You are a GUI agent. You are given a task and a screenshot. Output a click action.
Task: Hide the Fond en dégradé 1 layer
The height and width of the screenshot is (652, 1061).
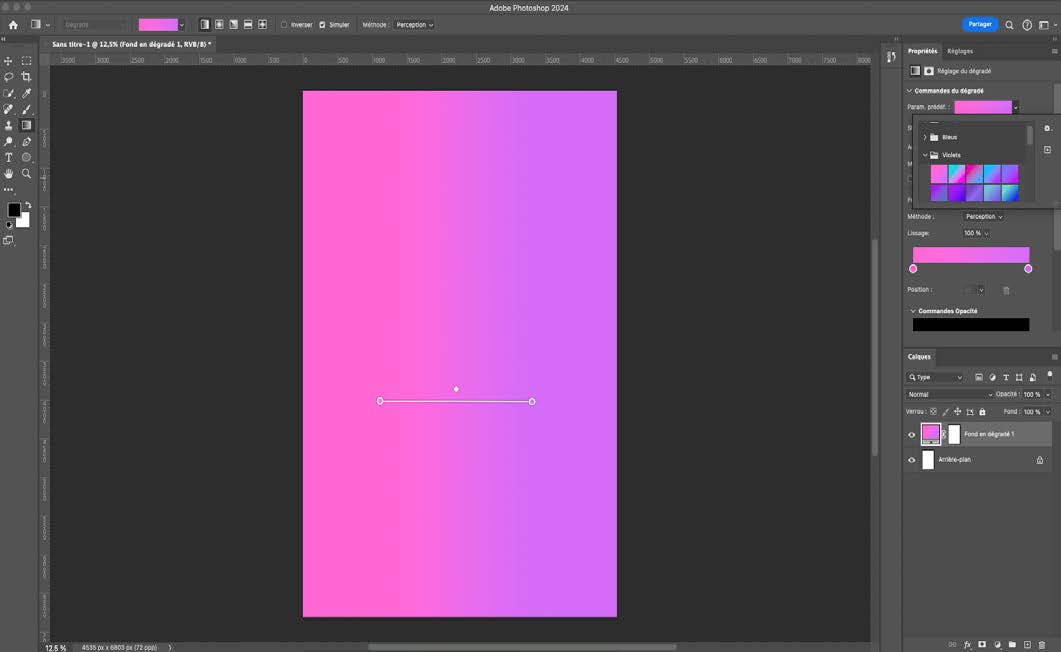pos(911,435)
